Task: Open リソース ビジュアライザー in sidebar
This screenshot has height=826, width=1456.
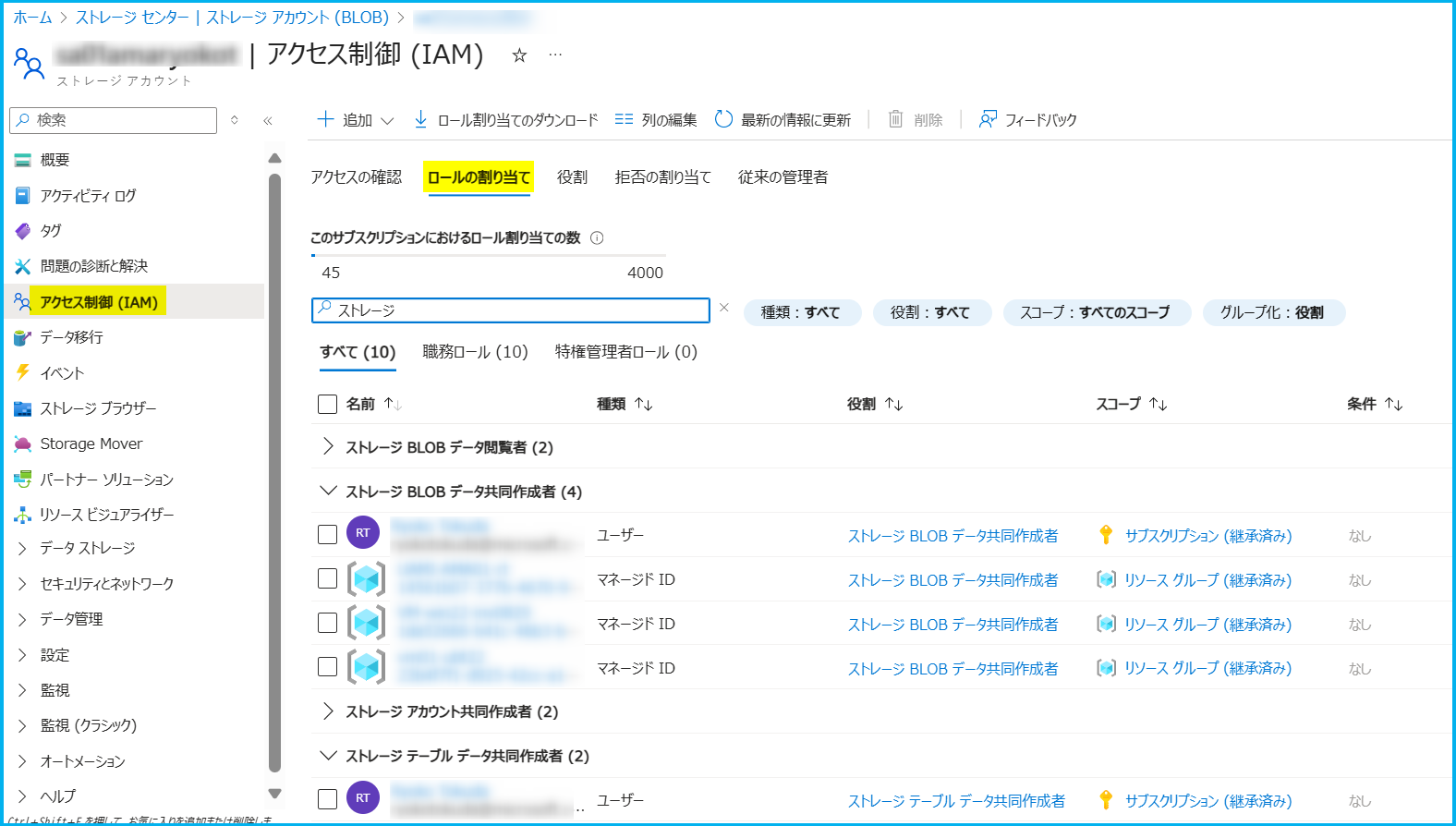Action: [106, 515]
